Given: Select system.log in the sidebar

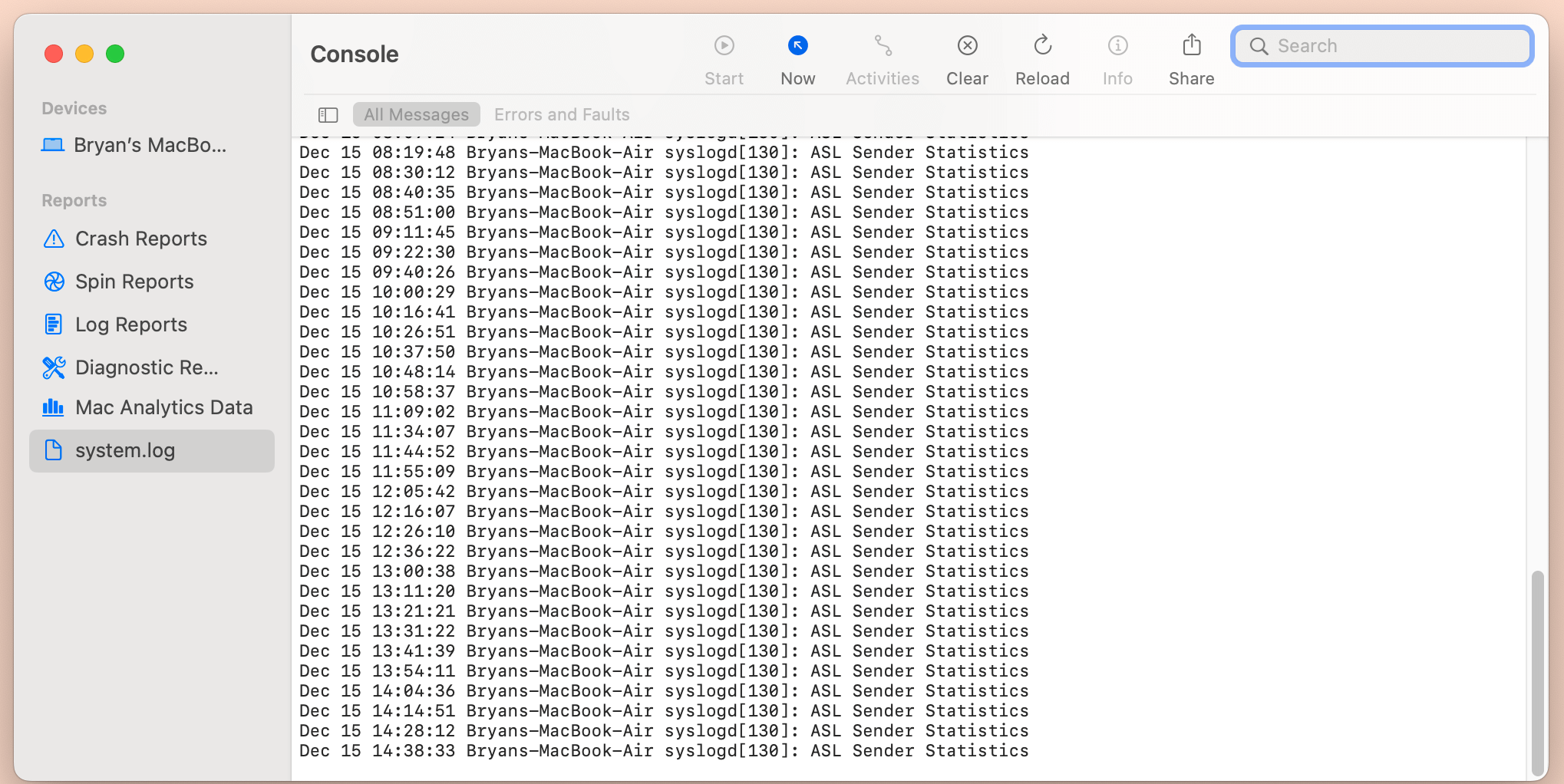Looking at the screenshot, I should [125, 450].
